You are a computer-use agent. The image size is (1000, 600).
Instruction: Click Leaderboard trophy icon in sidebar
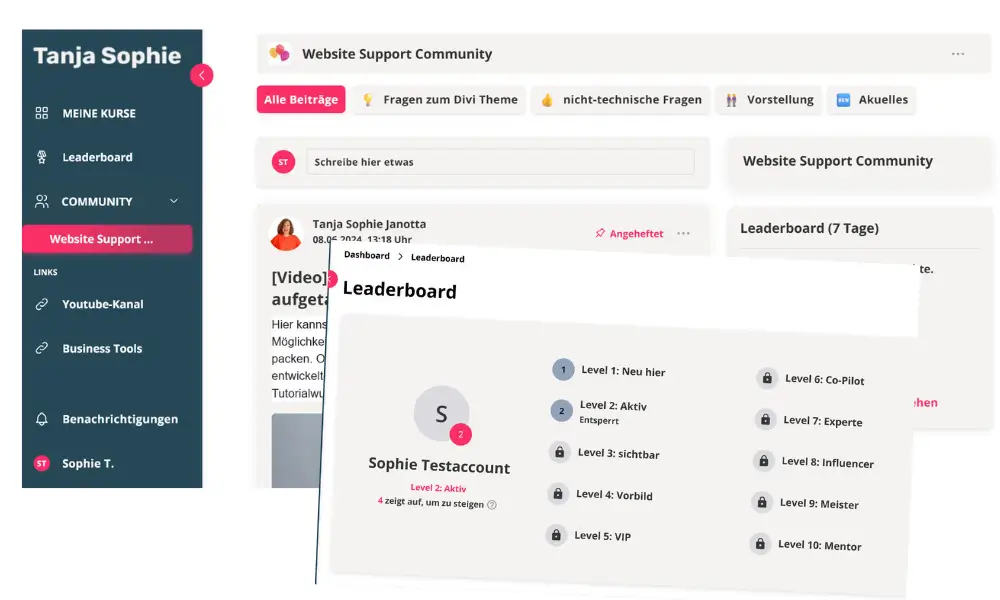(x=41, y=157)
